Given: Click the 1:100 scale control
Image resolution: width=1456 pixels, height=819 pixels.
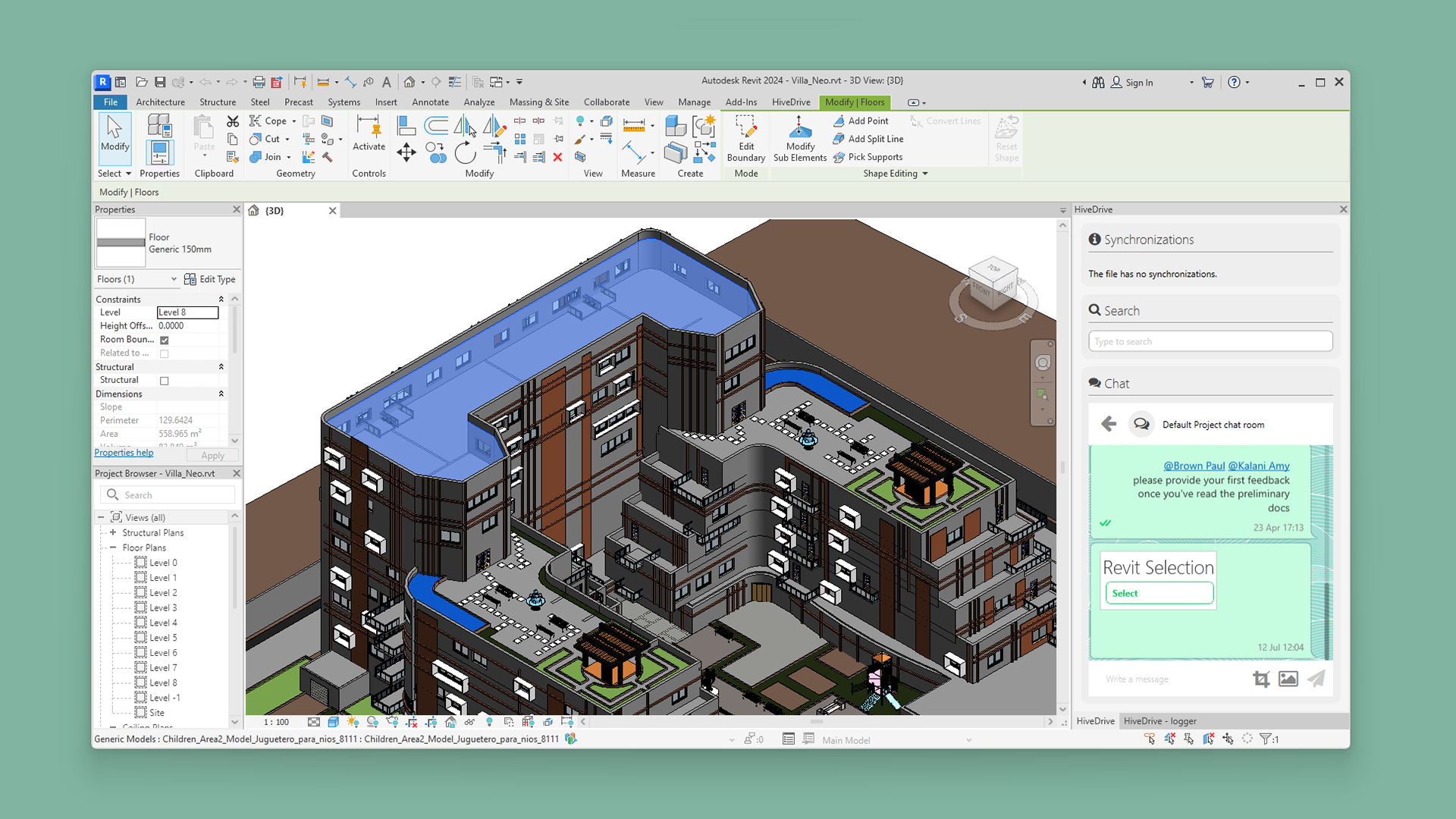Looking at the screenshot, I should [275, 723].
